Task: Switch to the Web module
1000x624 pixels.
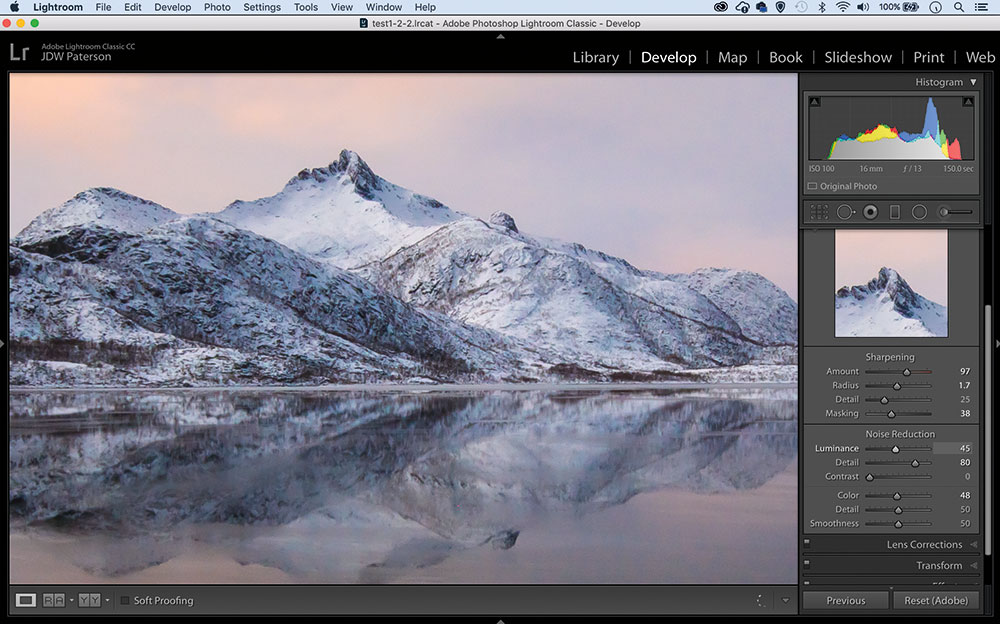Action: coord(980,57)
